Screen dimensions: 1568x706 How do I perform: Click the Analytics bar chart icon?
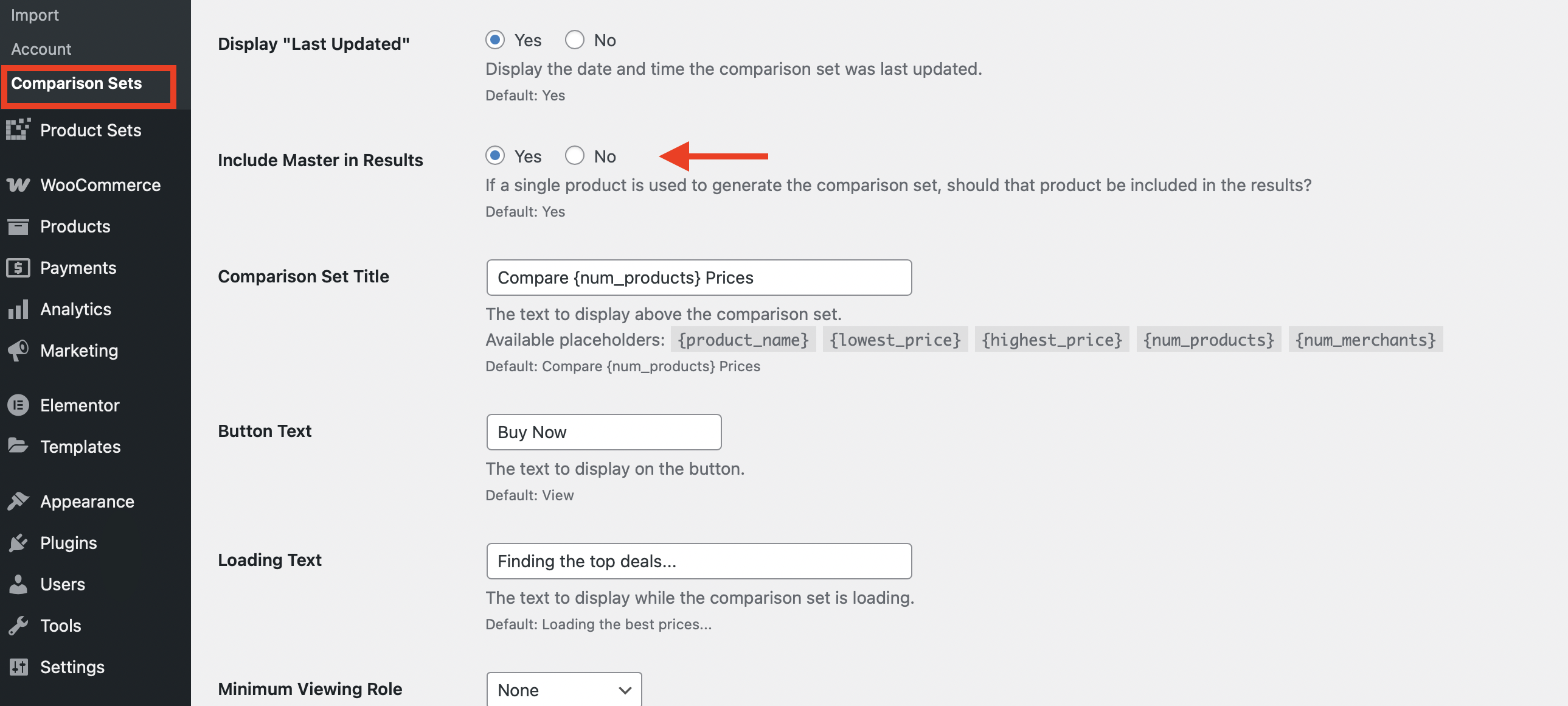coord(18,309)
